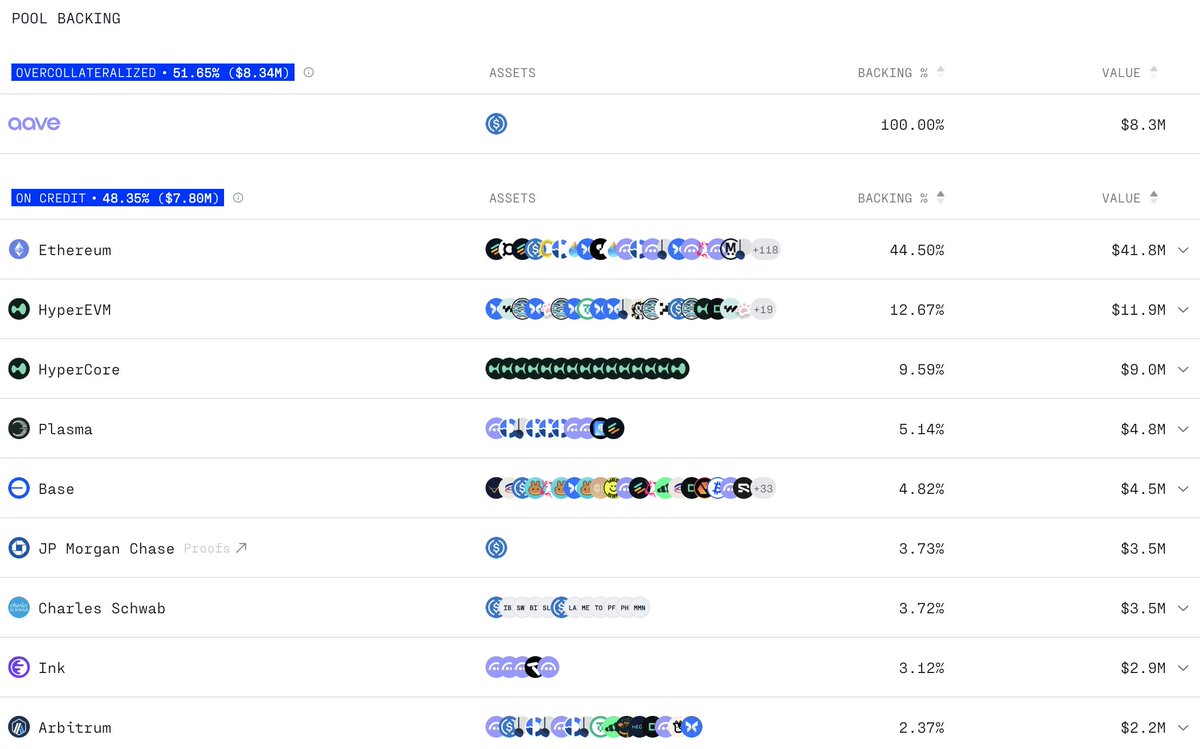Screen dimensions: 1200x749
Task: Expand the Ethereum row chevron
Action: click(1184, 250)
